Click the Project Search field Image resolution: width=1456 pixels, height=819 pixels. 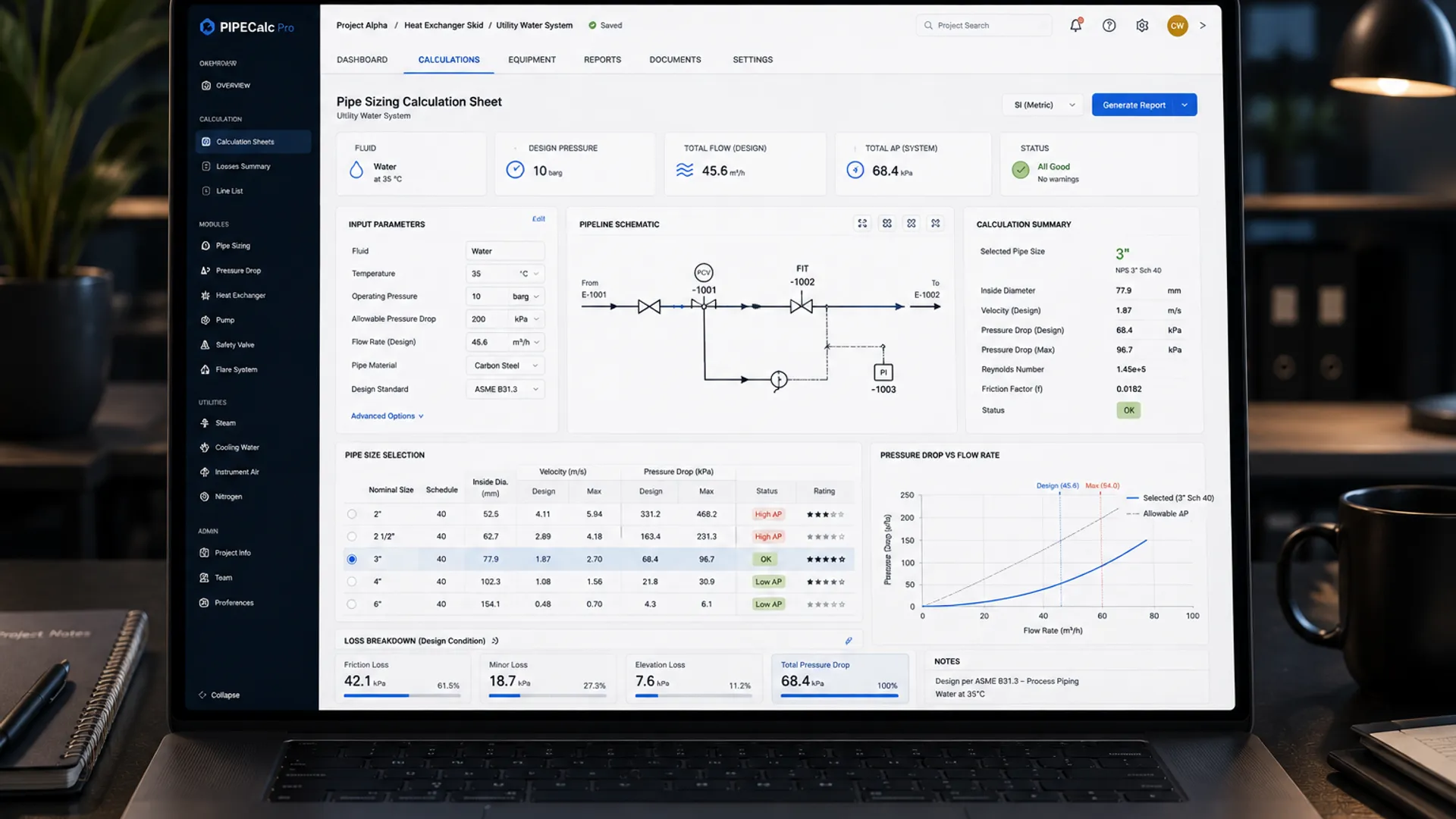pos(984,25)
